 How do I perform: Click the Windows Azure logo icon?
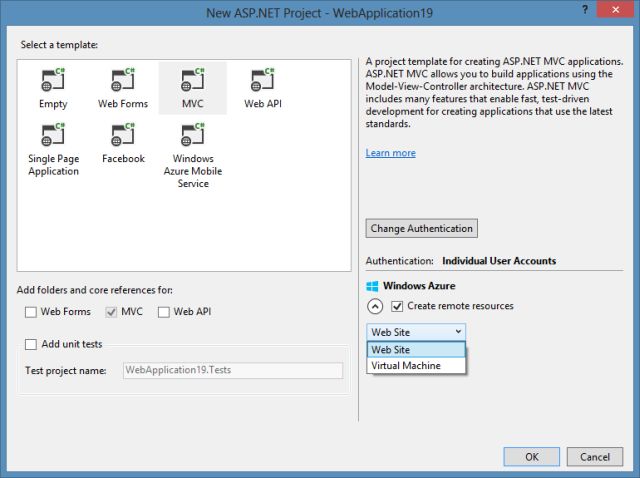tap(372, 286)
